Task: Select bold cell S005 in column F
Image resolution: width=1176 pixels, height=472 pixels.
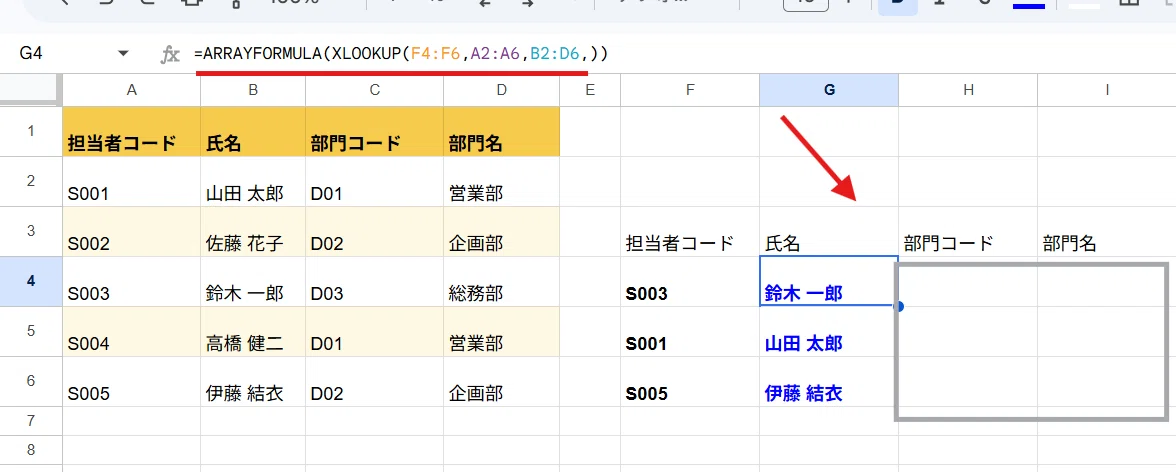Action: pyautogui.click(x=690, y=381)
